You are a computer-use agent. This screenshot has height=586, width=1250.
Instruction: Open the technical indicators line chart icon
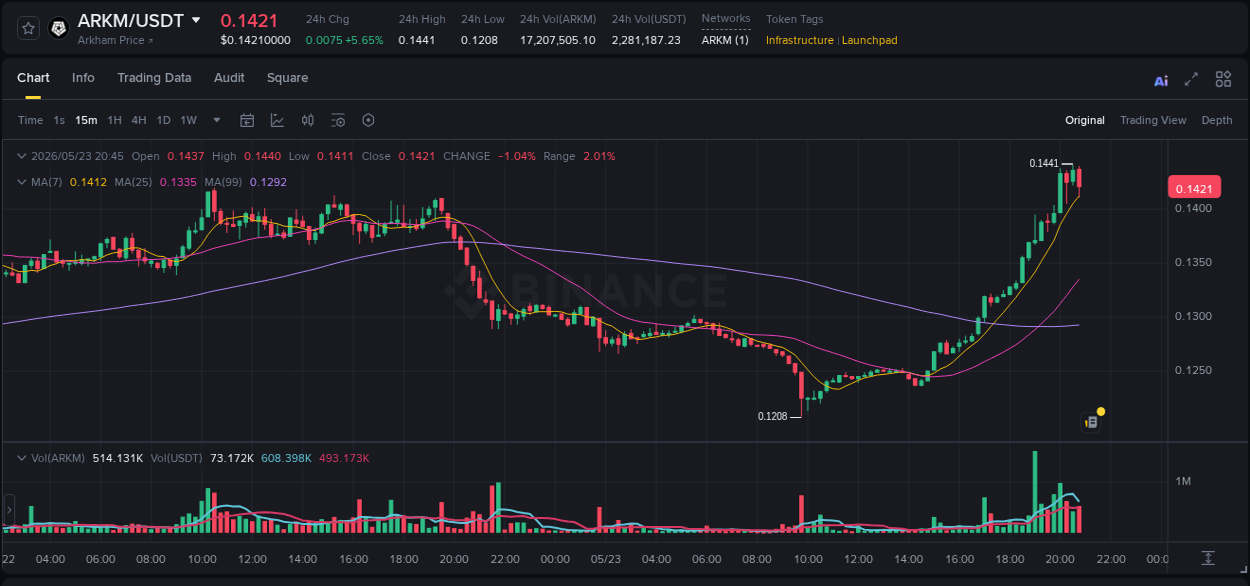tap(277, 120)
